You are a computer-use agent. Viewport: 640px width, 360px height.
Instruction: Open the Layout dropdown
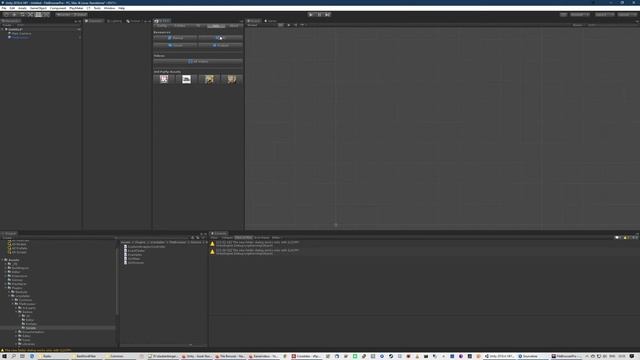click(627, 15)
